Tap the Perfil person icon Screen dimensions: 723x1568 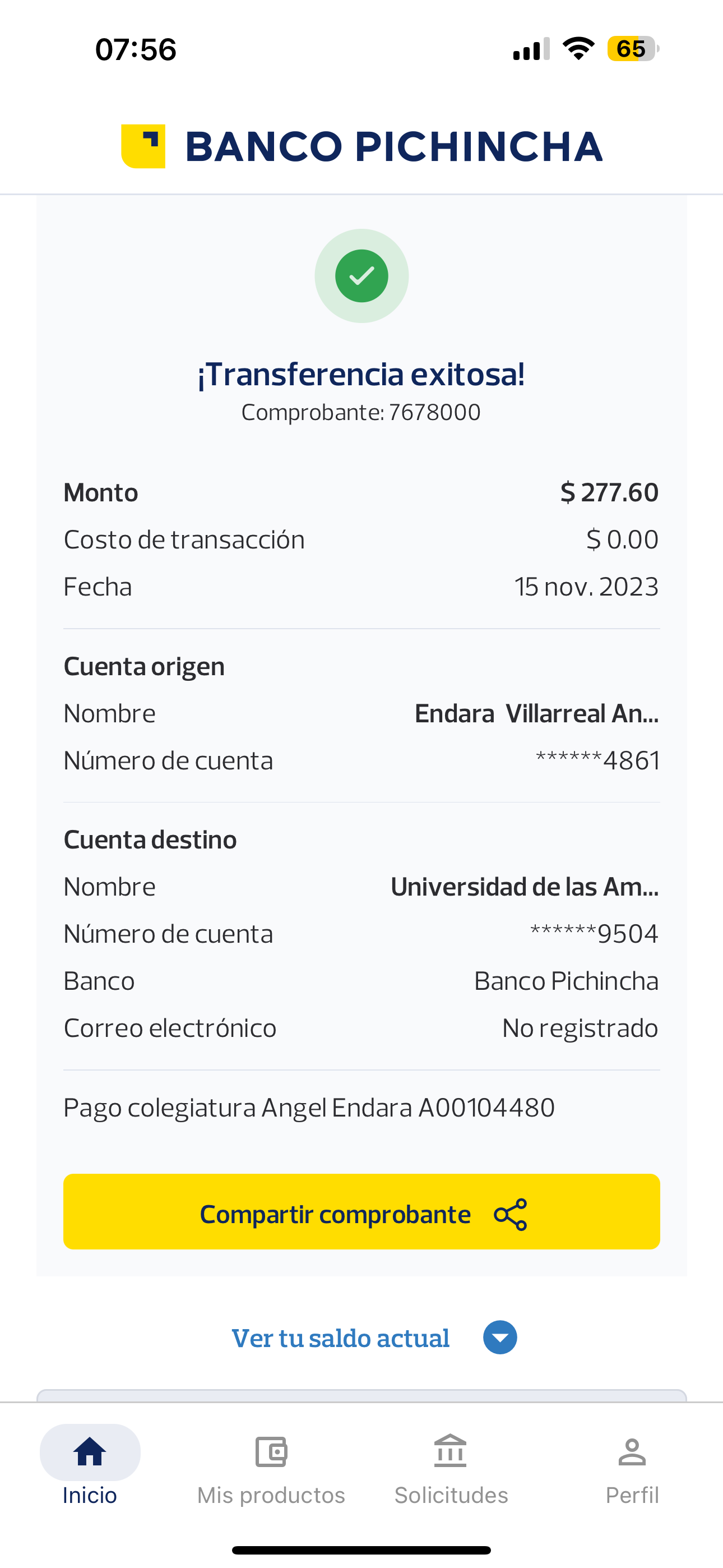tap(632, 1452)
